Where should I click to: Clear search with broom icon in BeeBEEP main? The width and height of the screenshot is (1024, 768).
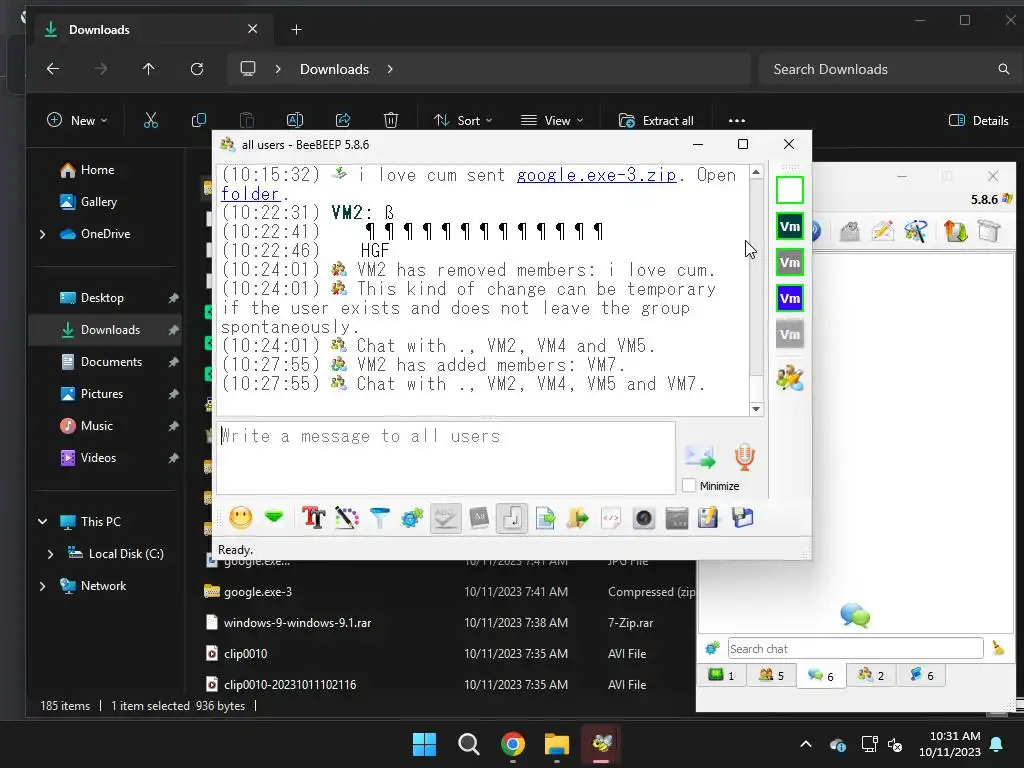[998, 648]
